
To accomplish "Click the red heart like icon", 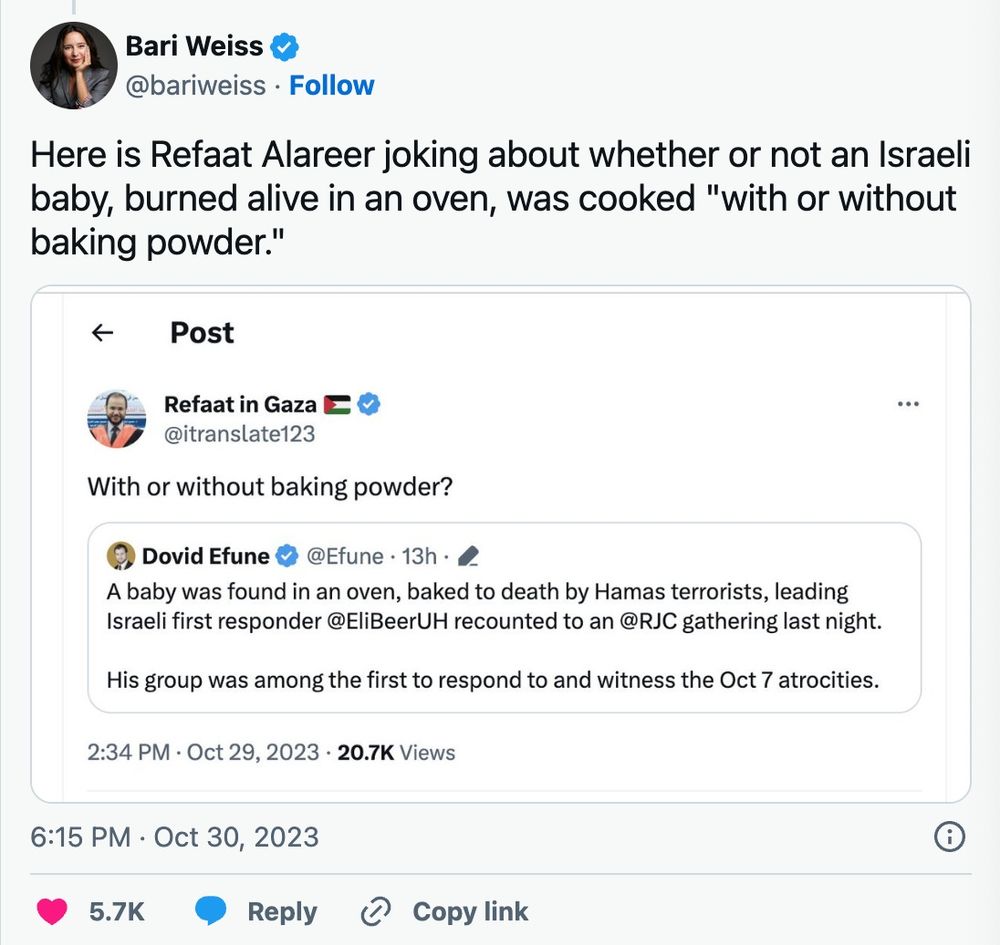I will pyautogui.click(x=52, y=911).
